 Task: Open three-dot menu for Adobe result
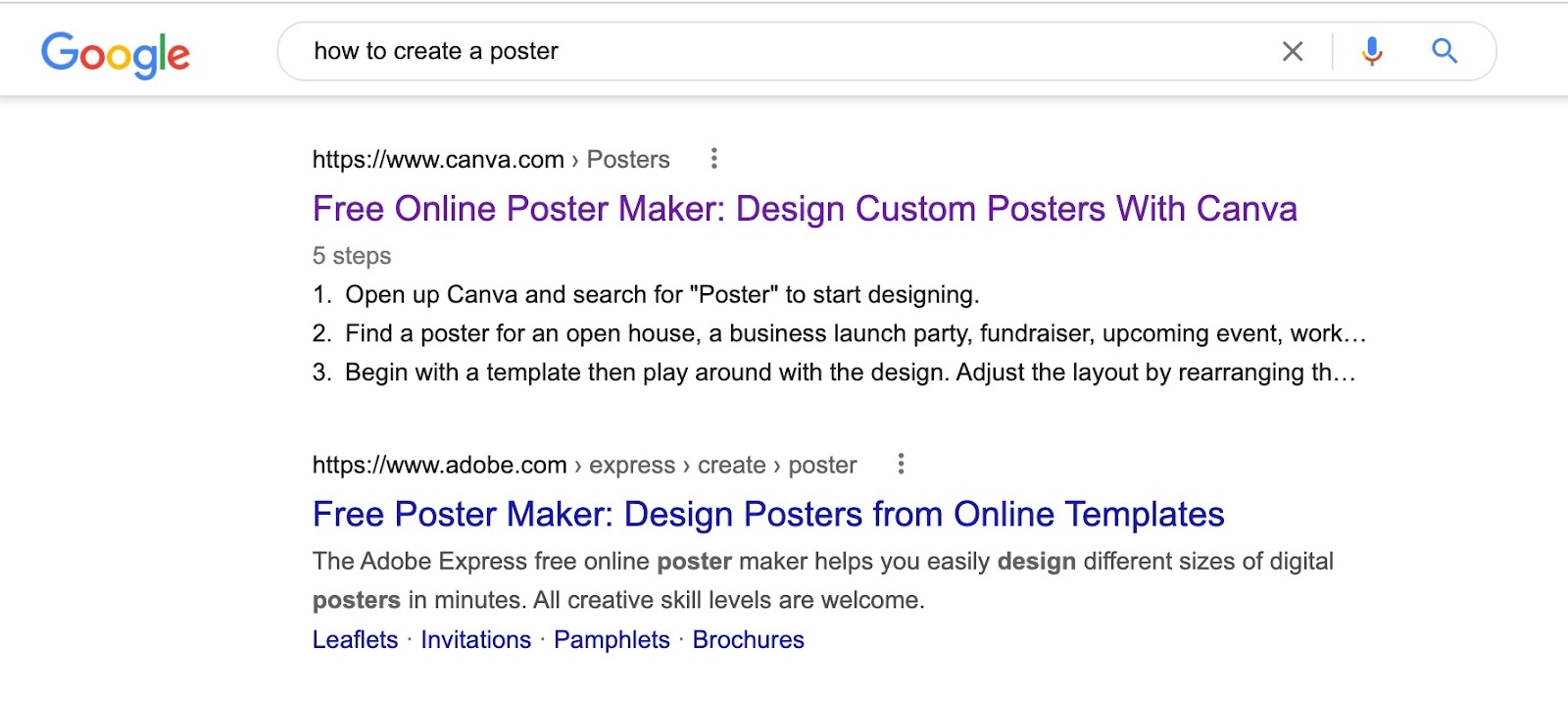[x=901, y=464]
